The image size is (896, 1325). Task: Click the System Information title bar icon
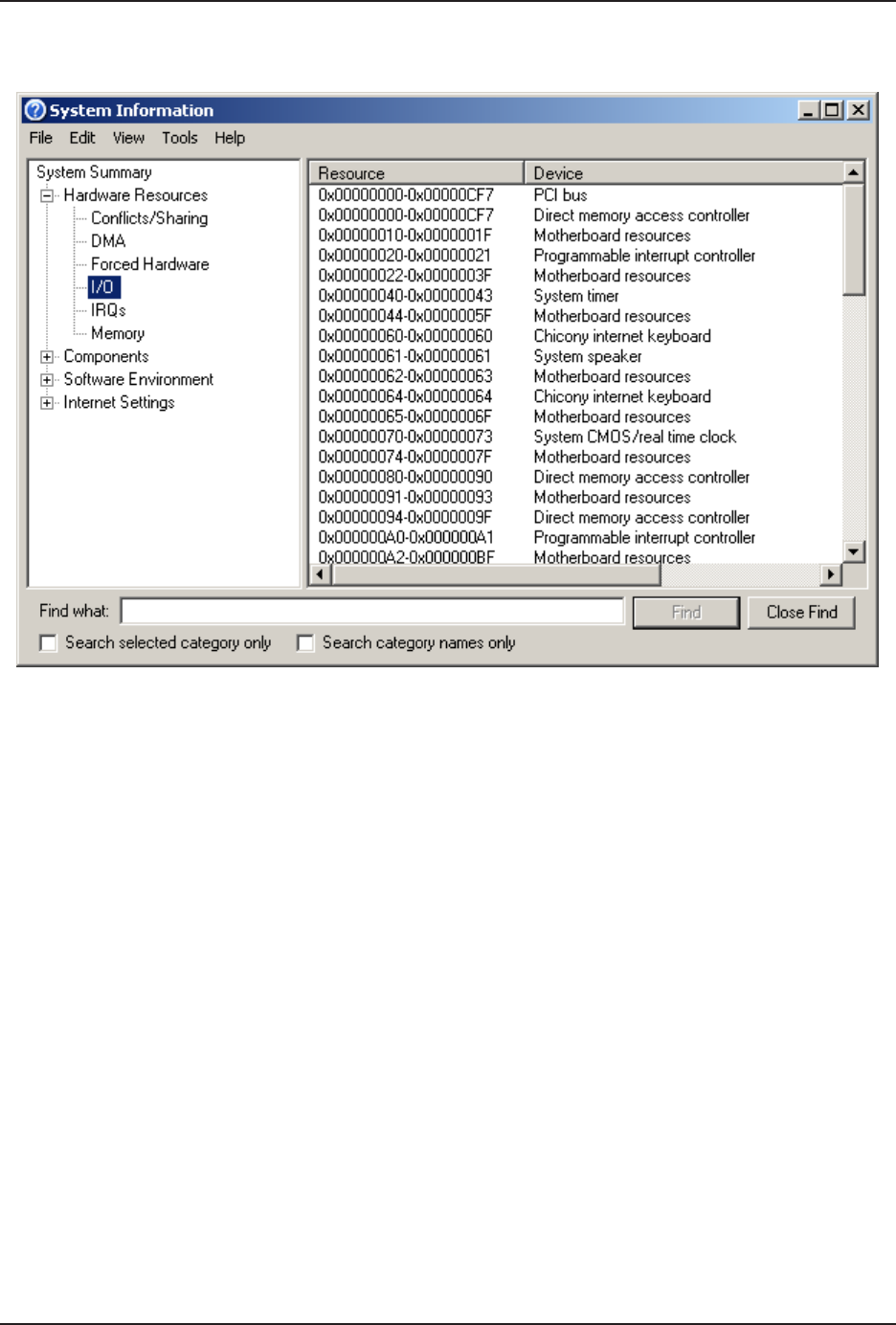tap(35, 110)
